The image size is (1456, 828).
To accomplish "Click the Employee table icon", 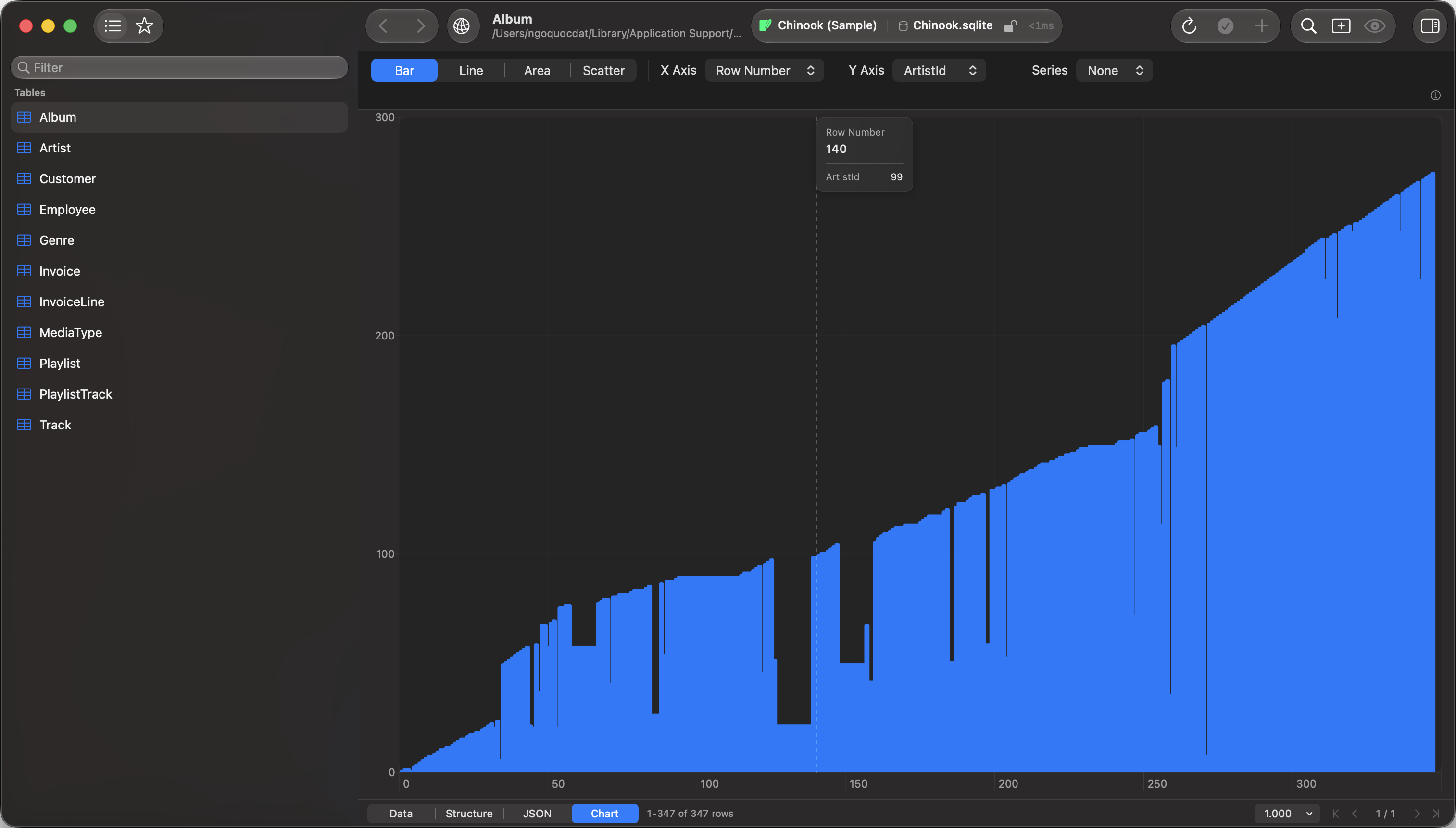I will [x=24, y=209].
